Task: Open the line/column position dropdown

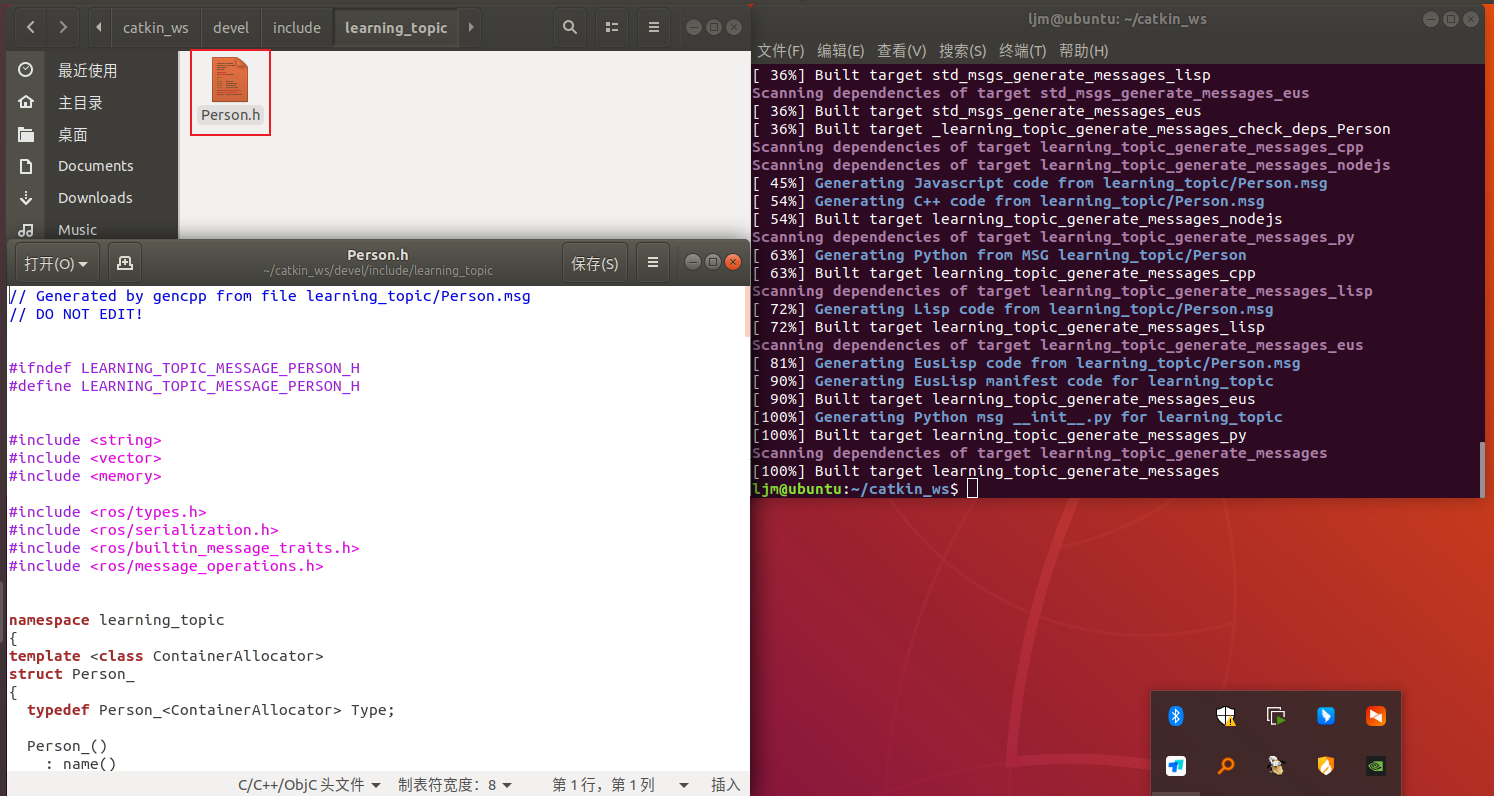Action: (621, 785)
